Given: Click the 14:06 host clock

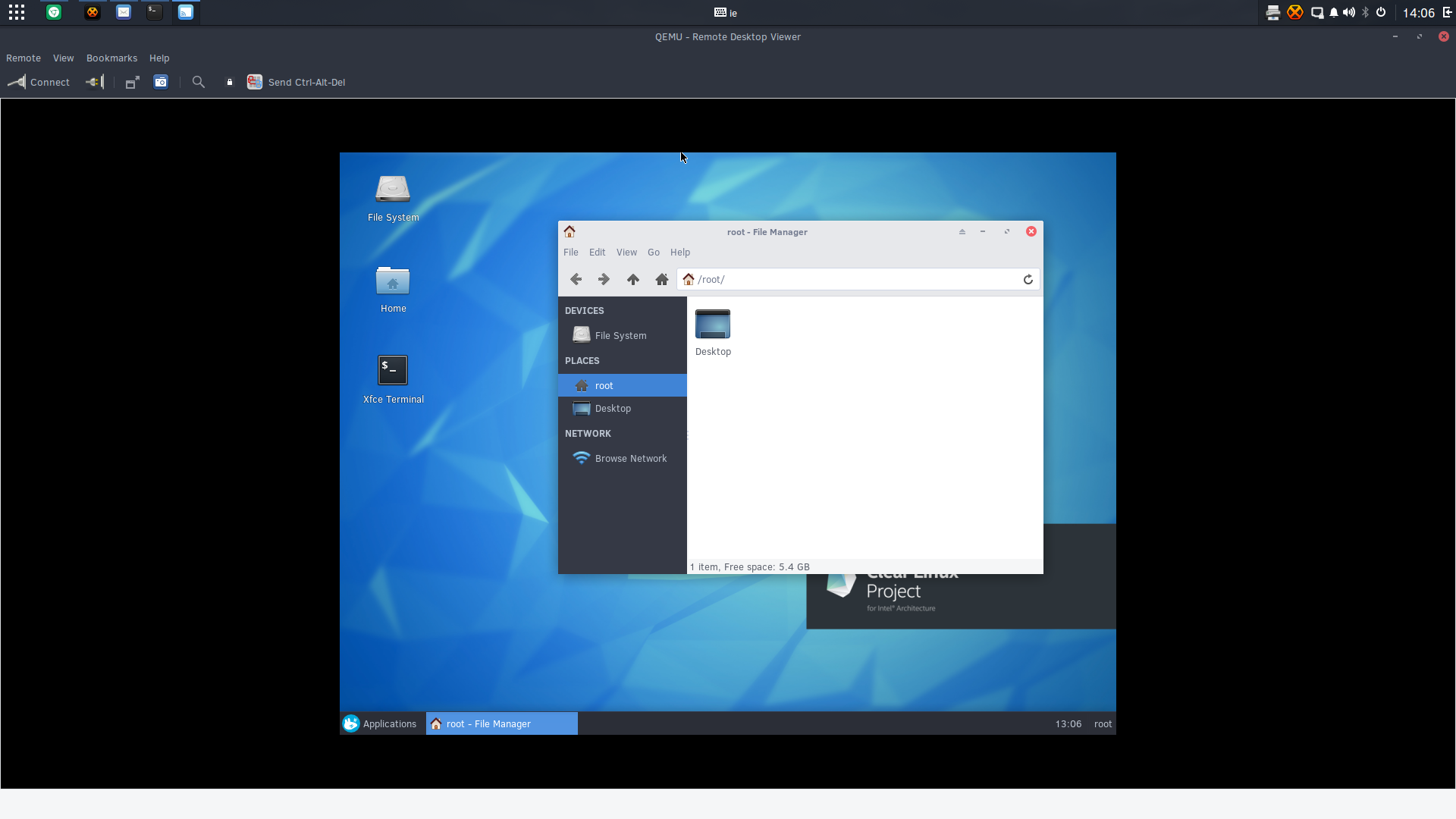Looking at the screenshot, I should pos(1418,13).
